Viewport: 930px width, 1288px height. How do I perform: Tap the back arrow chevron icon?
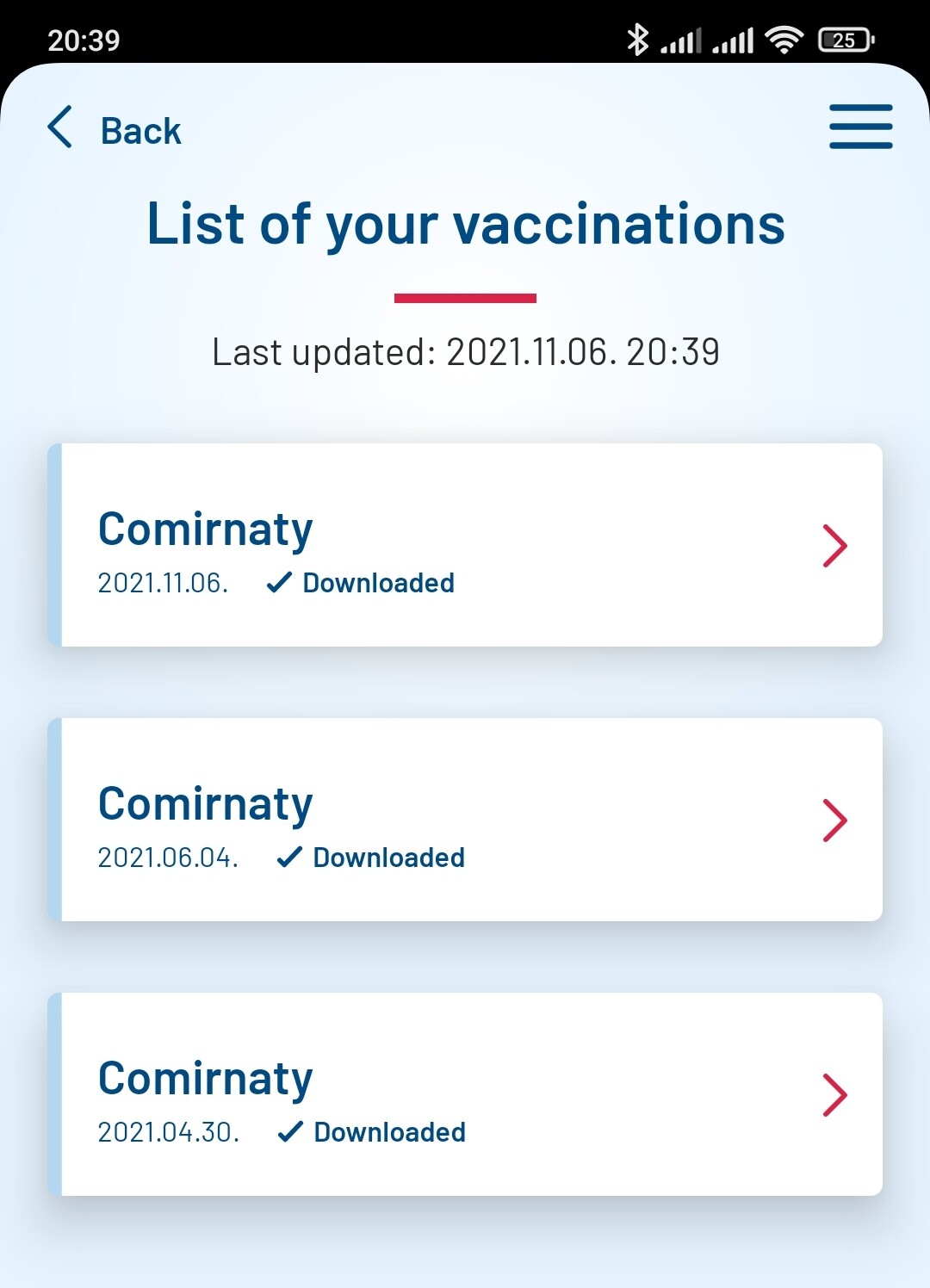pos(59,127)
